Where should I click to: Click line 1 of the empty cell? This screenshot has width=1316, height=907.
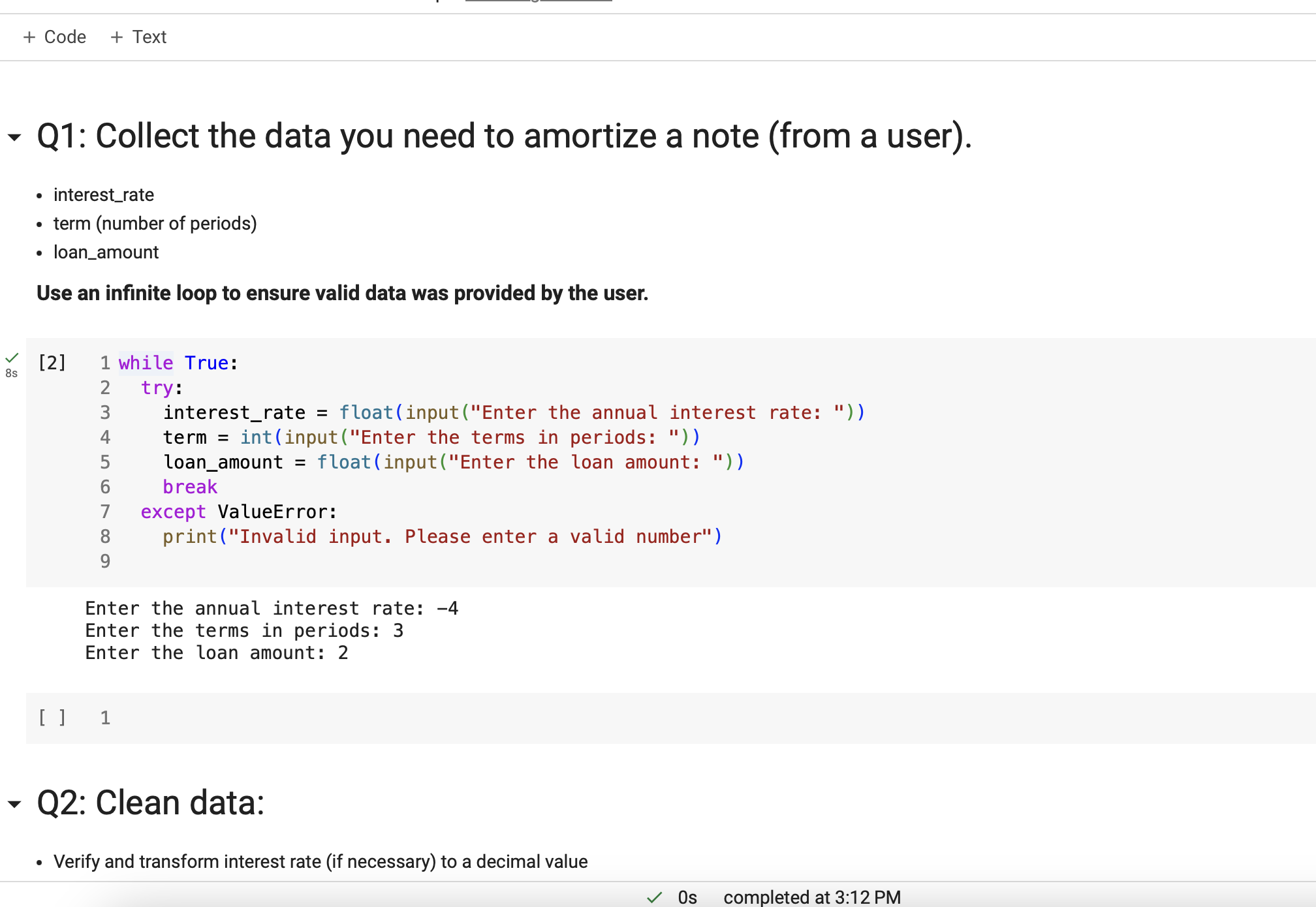coord(105,717)
